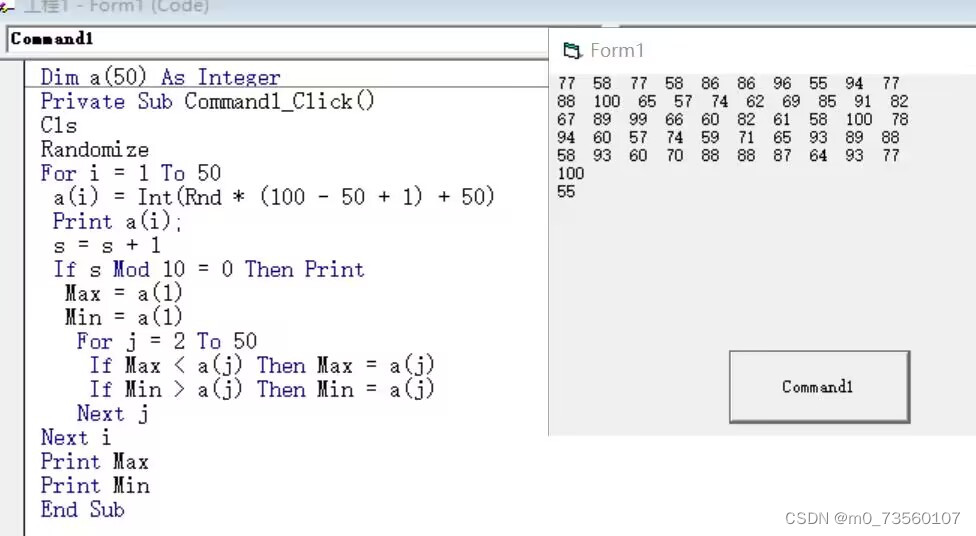
Task: Click the first 77 in Form1's top output row
Action: 566,83
